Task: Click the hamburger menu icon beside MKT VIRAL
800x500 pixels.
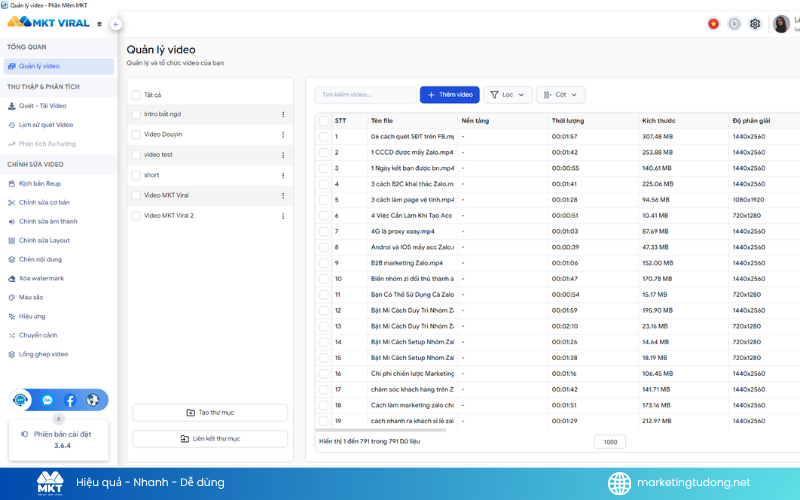Action: [x=99, y=24]
